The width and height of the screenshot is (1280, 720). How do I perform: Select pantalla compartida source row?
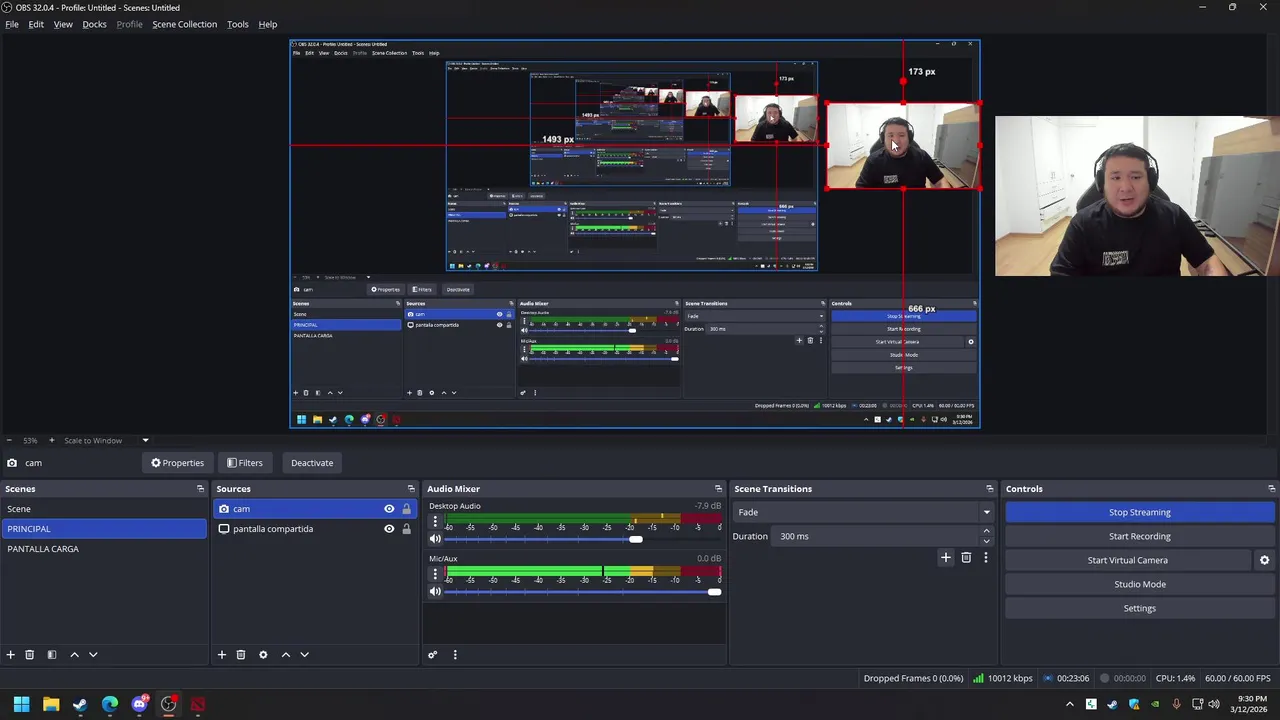click(x=315, y=529)
